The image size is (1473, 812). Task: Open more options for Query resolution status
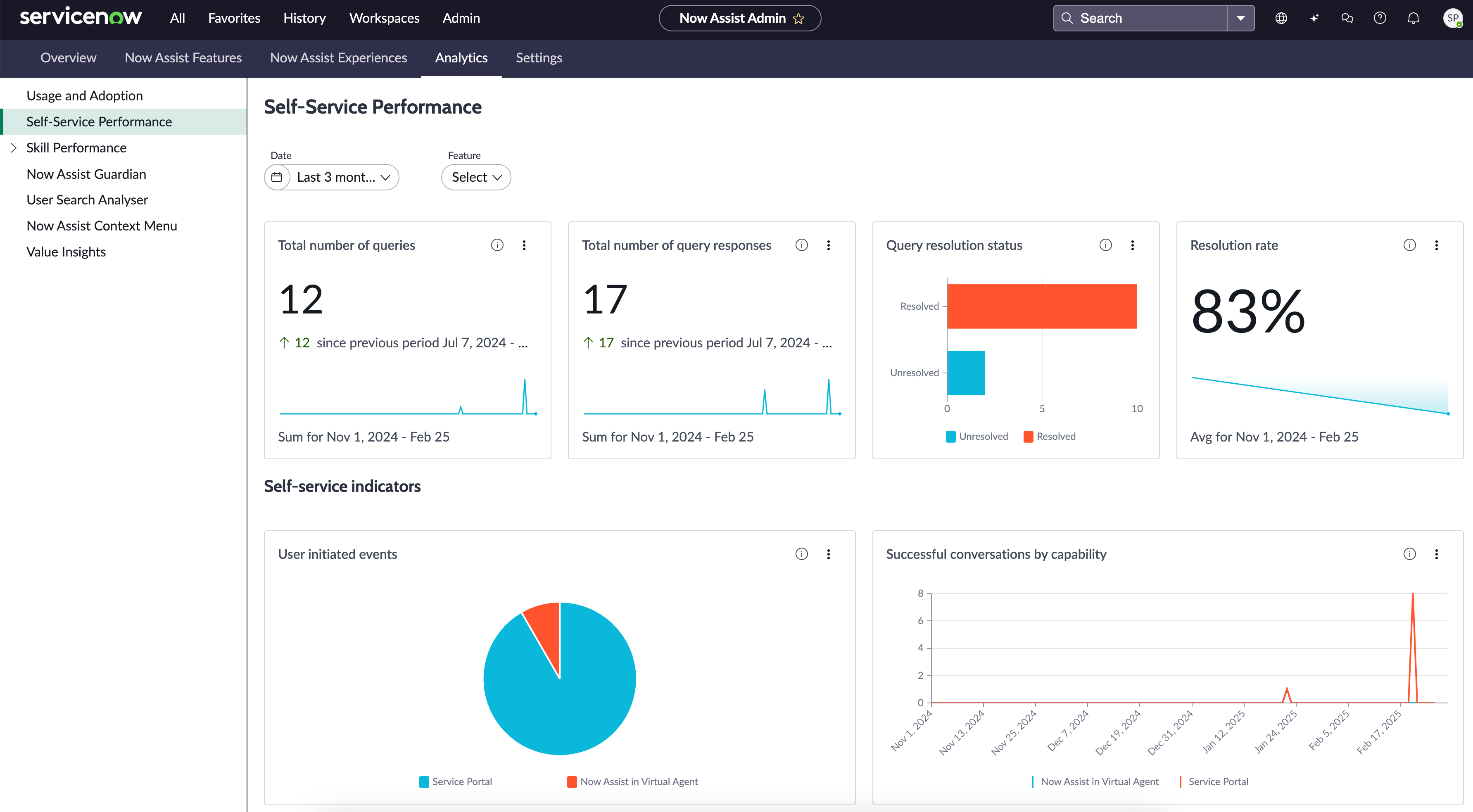(1132, 245)
